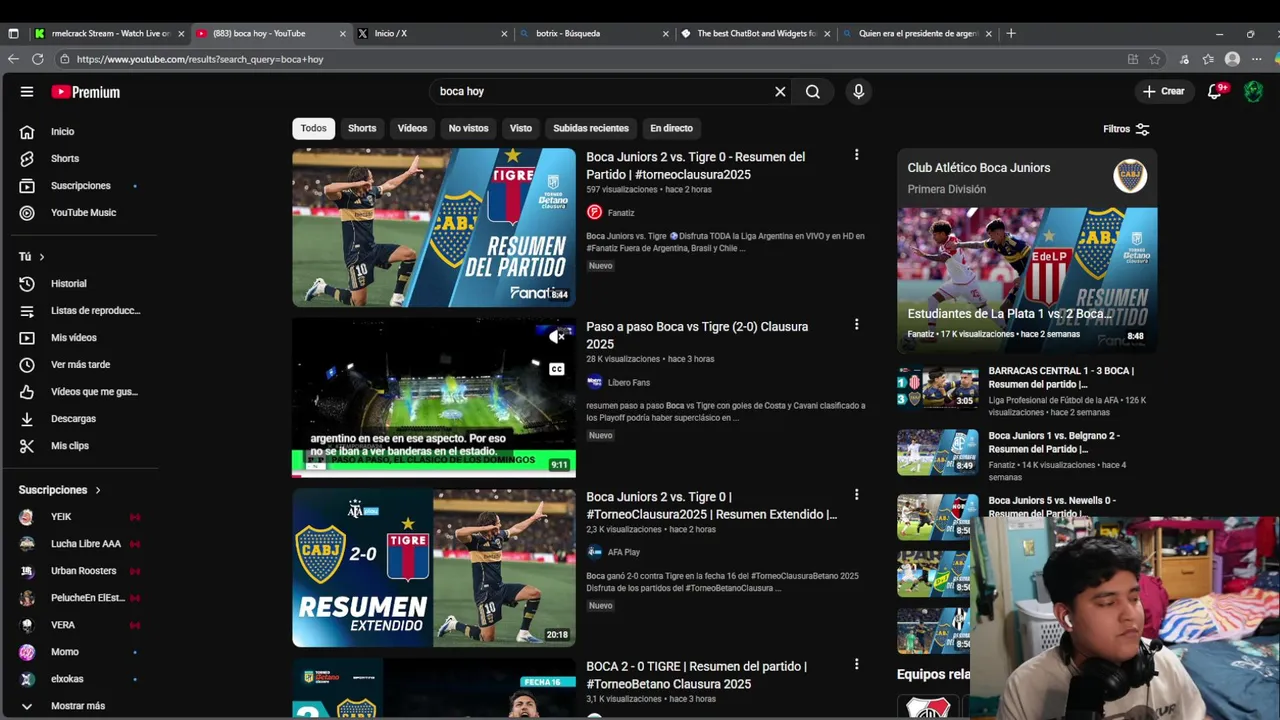Reload the page with the refresh icon

37,59
